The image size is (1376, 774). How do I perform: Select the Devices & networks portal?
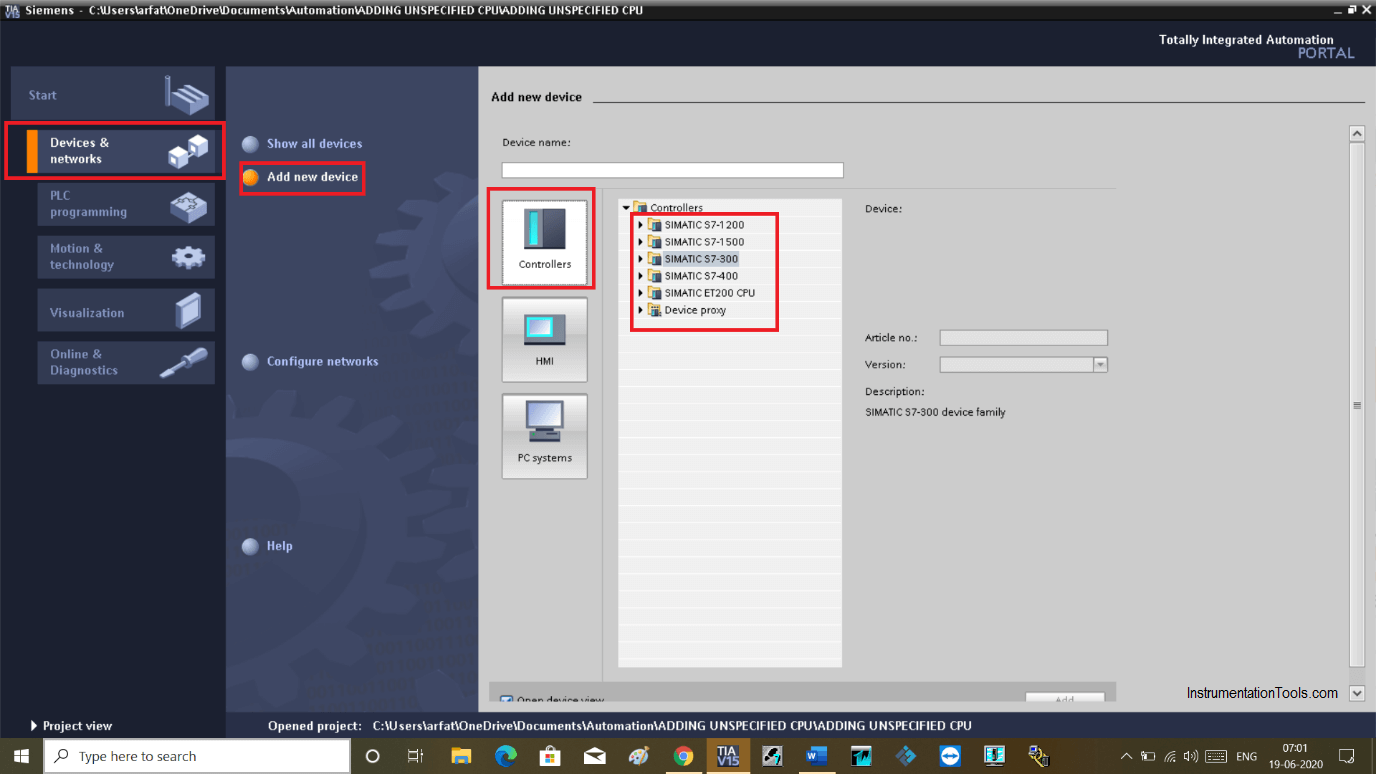pos(120,151)
